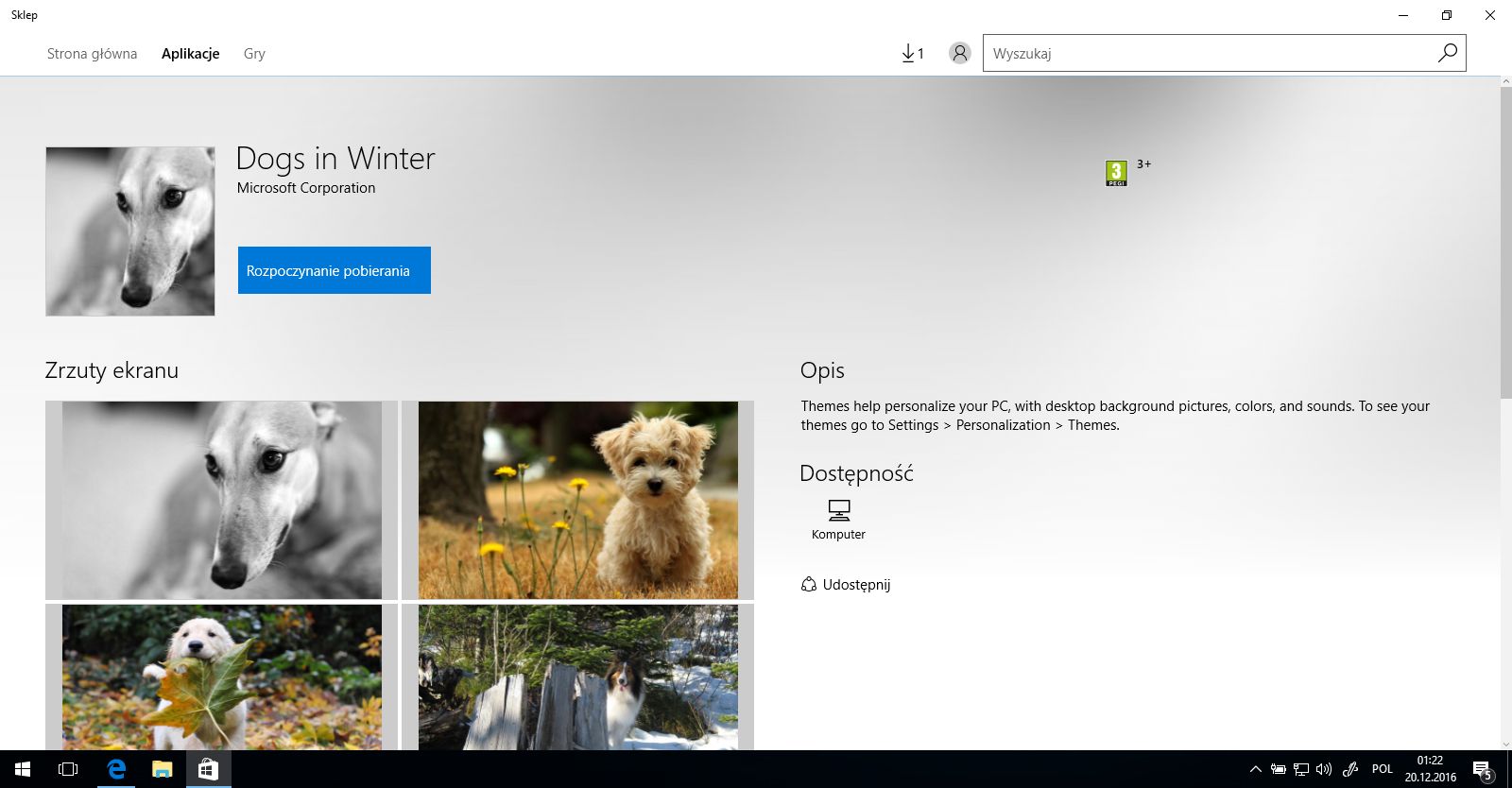Click the search magnifier icon
The width and height of the screenshot is (1512, 788).
pyautogui.click(x=1447, y=53)
